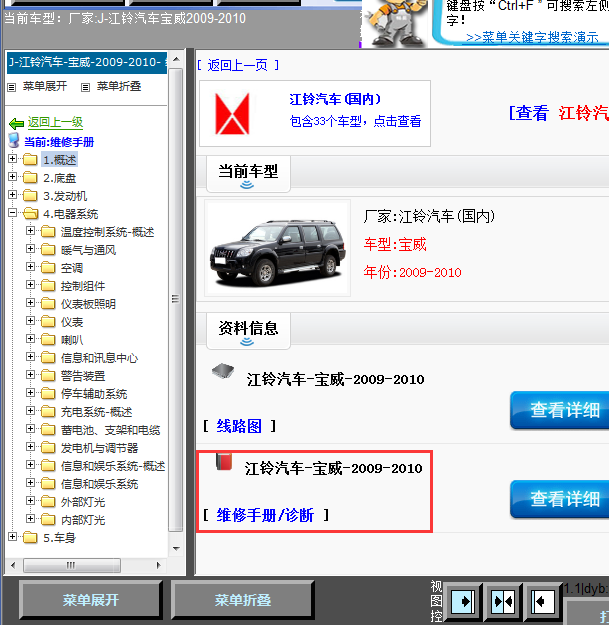Click 返回上一页 link
This screenshot has width=609, height=625.
coord(238,65)
